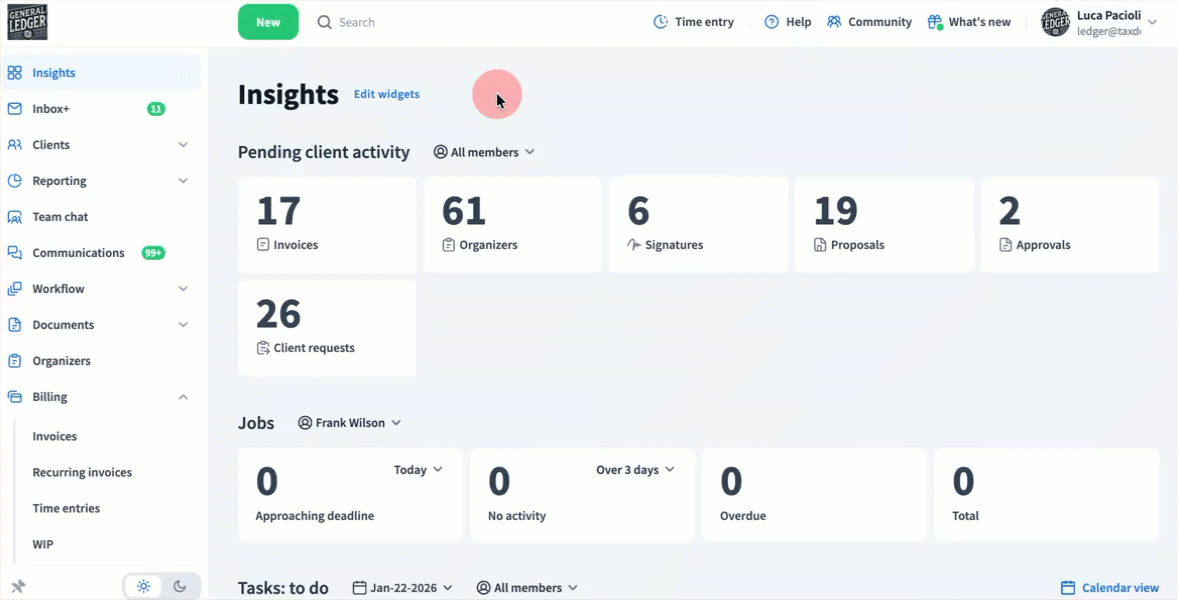
Task: Click the Calendar view icon
Action: 1068,588
